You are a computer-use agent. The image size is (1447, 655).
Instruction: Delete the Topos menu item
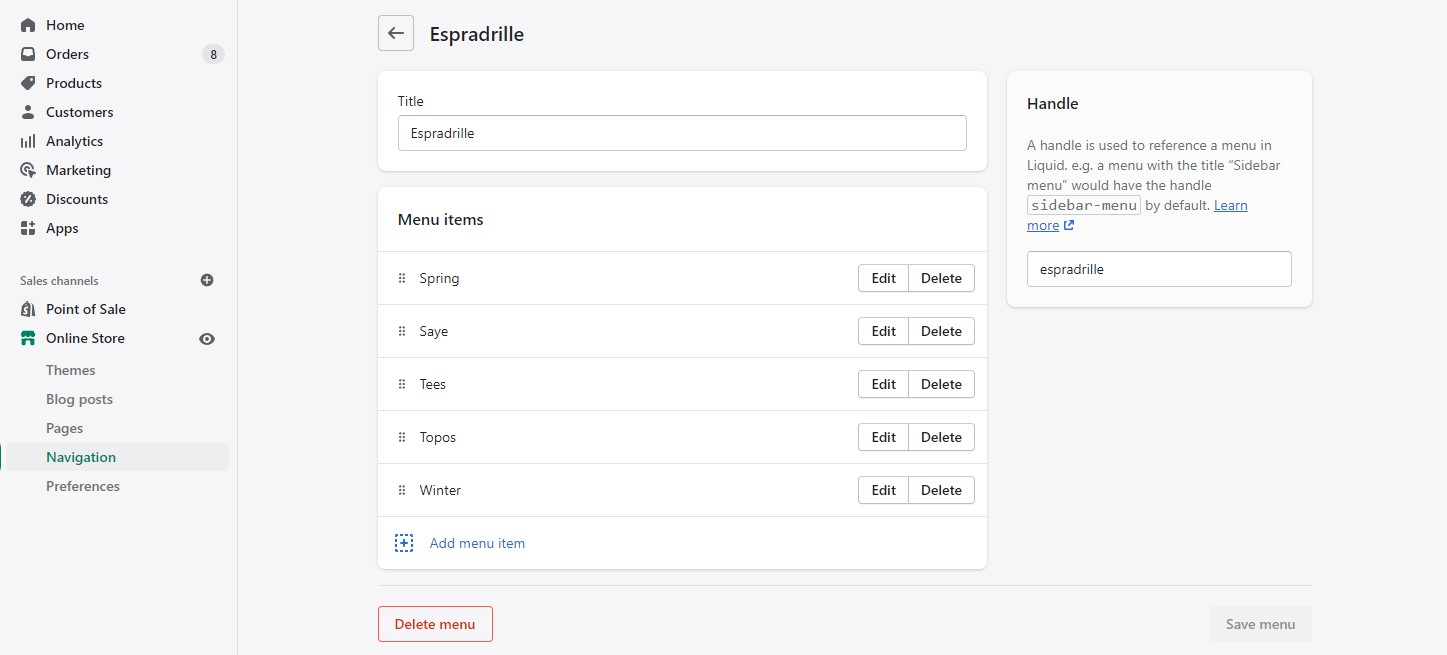coord(941,437)
